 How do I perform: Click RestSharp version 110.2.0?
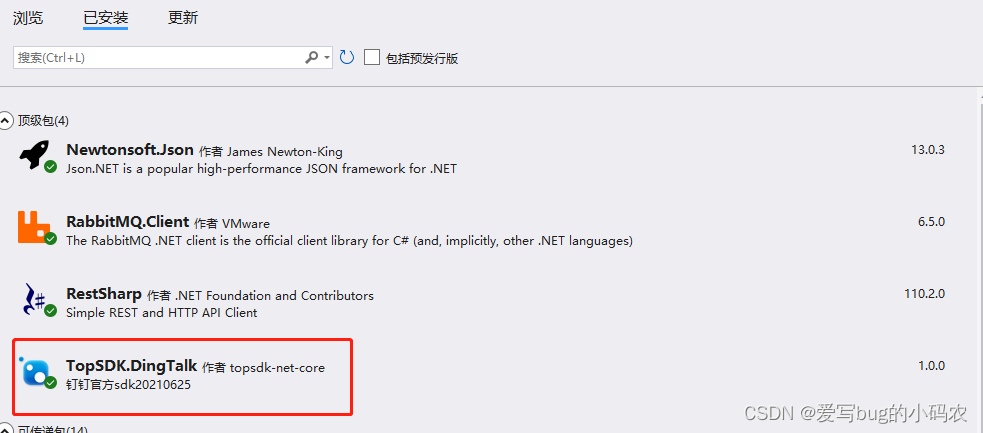pyautogui.click(x=925, y=294)
